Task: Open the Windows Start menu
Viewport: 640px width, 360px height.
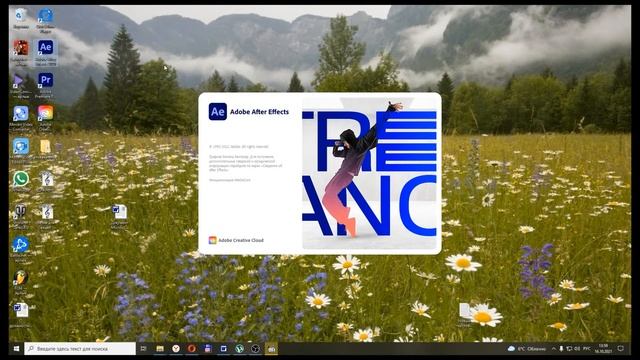Action: (16, 349)
